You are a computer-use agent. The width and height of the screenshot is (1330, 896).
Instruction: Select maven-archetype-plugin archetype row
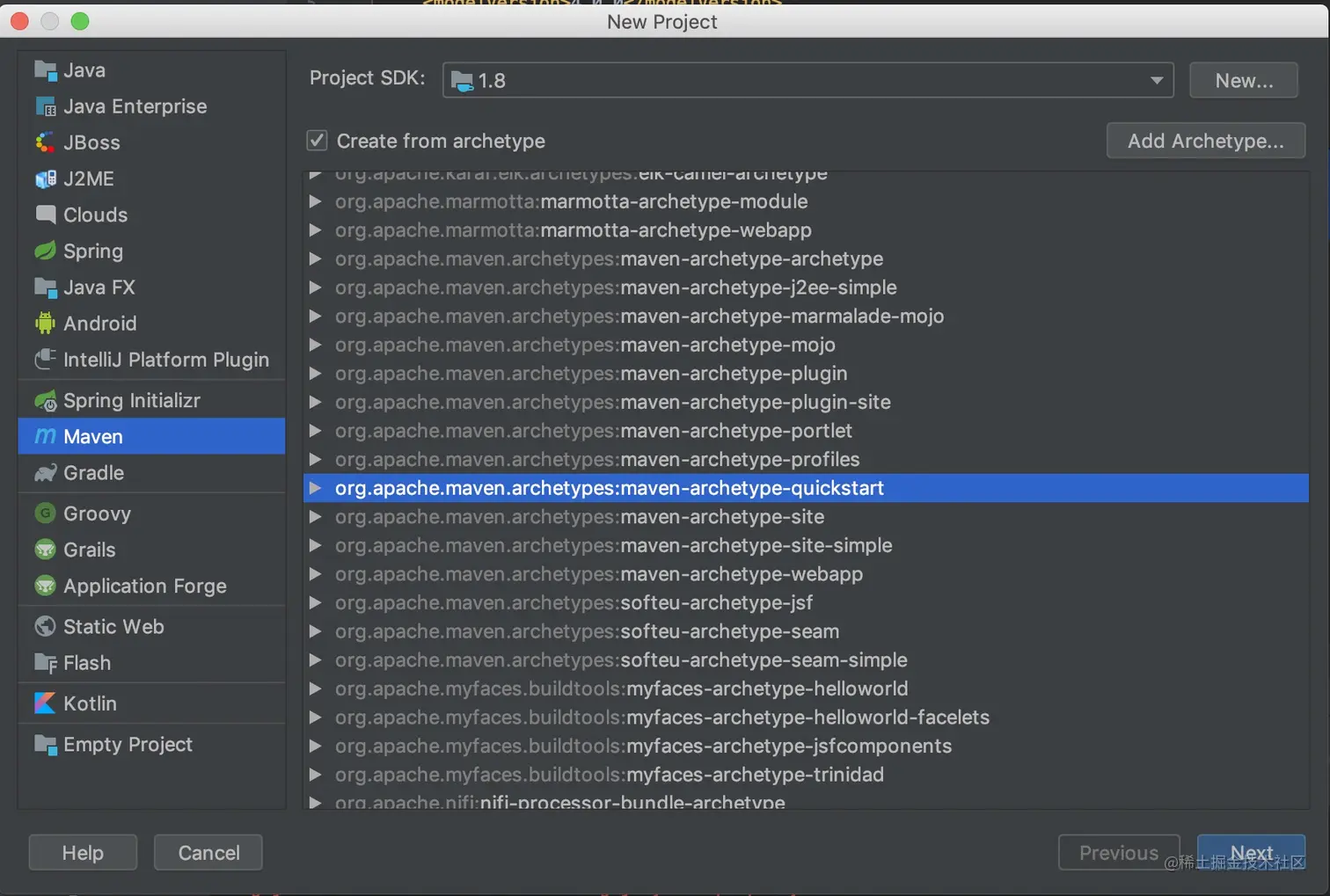click(806, 374)
